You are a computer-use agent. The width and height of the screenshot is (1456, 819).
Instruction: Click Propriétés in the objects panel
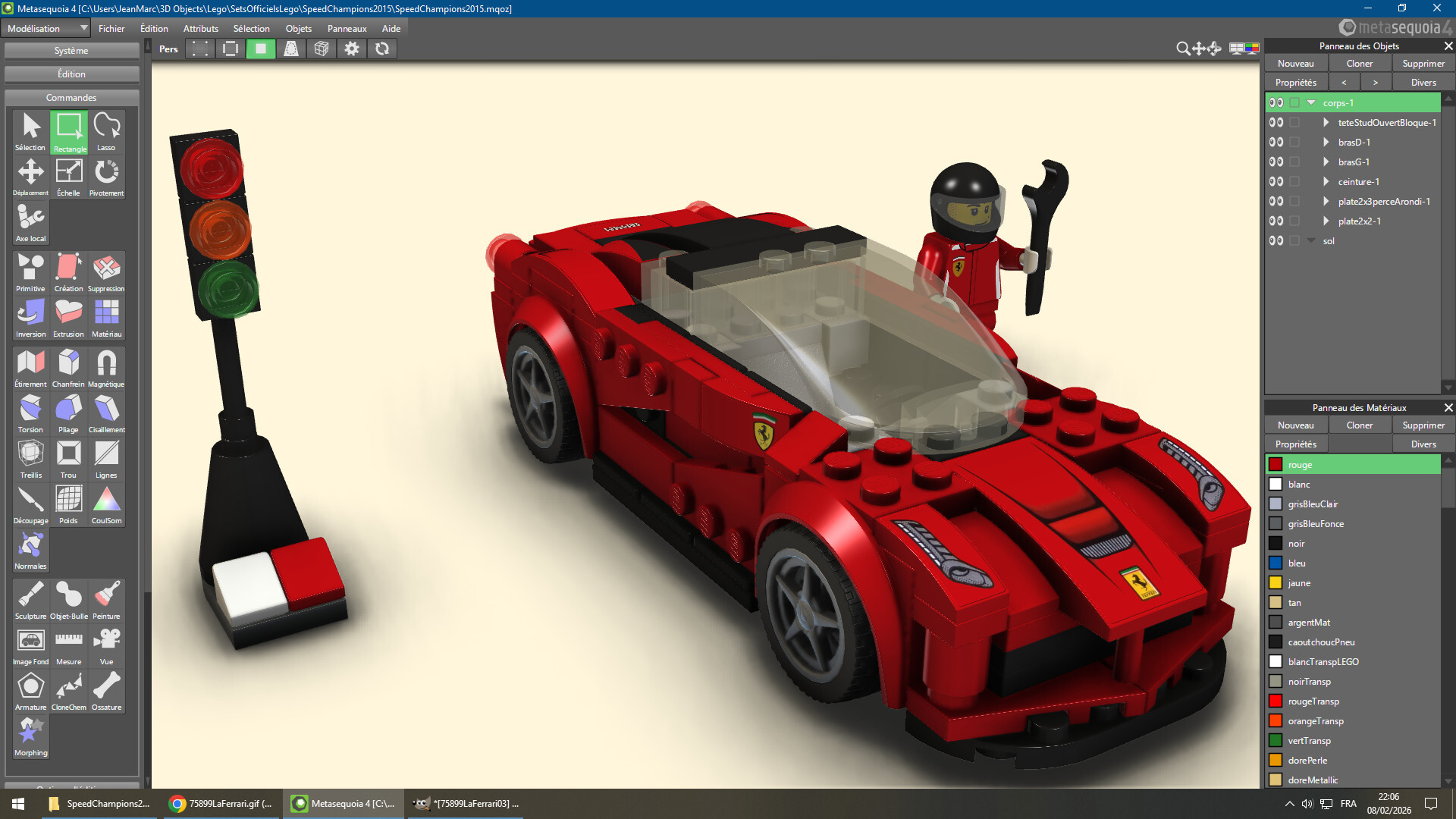[1295, 83]
